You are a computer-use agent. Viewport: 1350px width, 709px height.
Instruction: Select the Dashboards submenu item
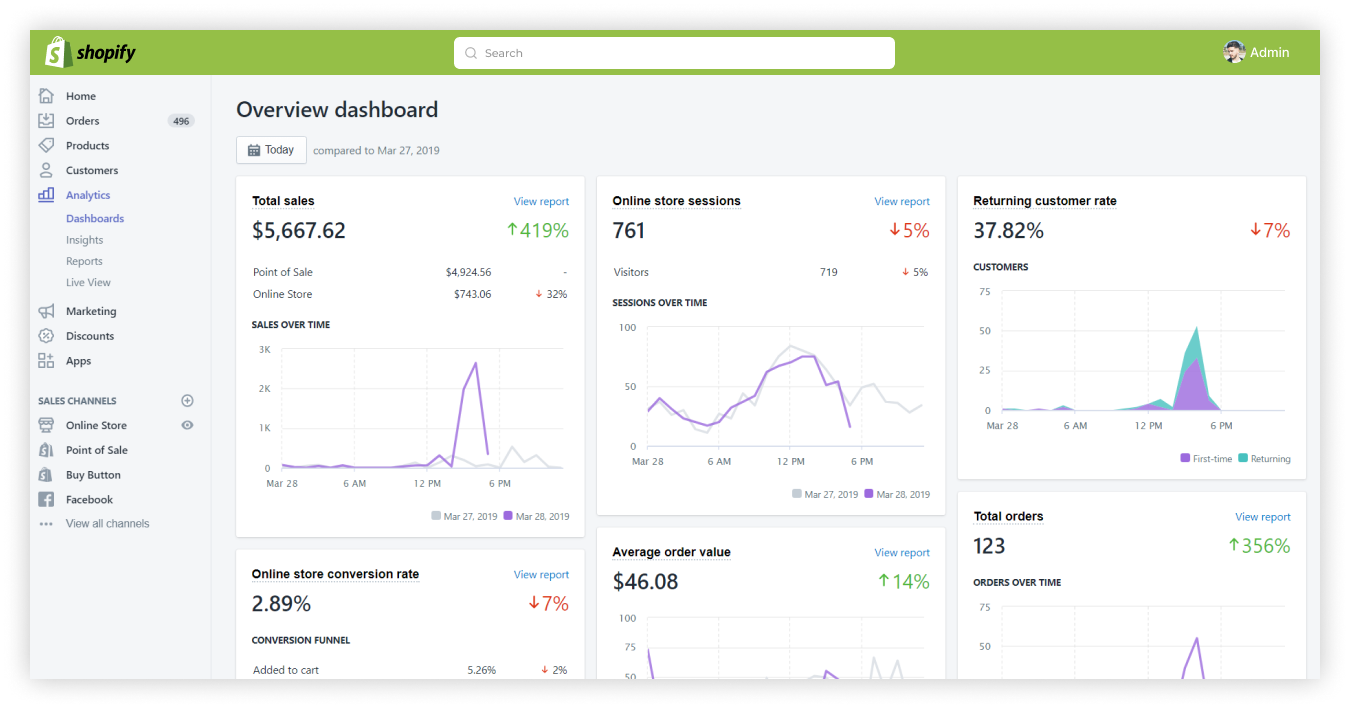click(x=95, y=218)
